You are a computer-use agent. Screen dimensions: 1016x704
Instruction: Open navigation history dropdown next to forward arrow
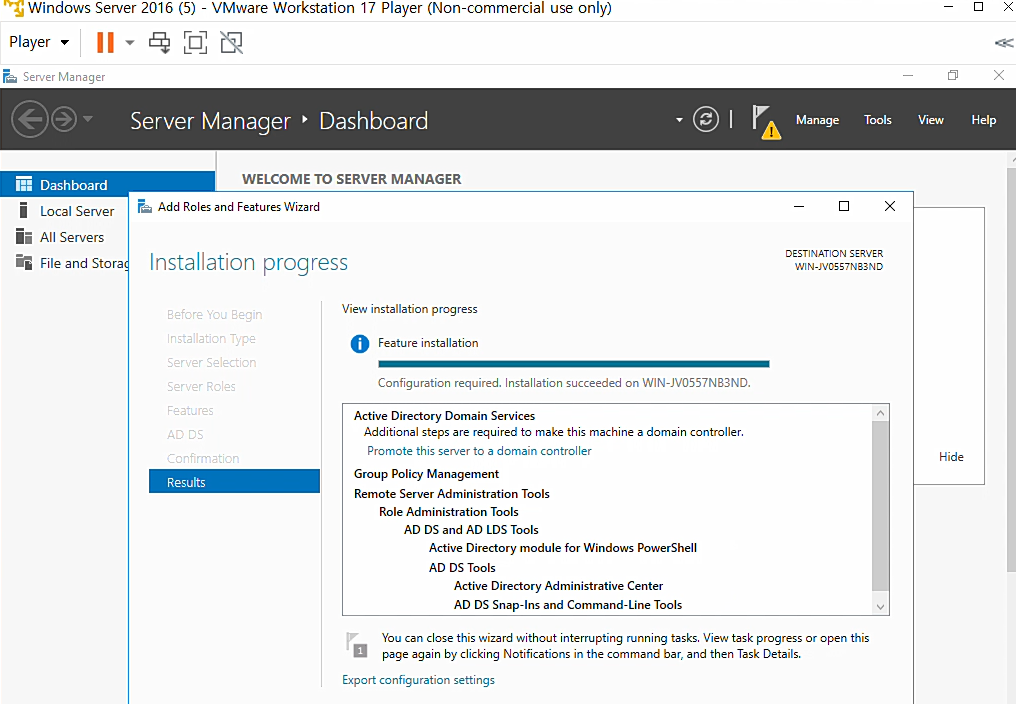88,119
